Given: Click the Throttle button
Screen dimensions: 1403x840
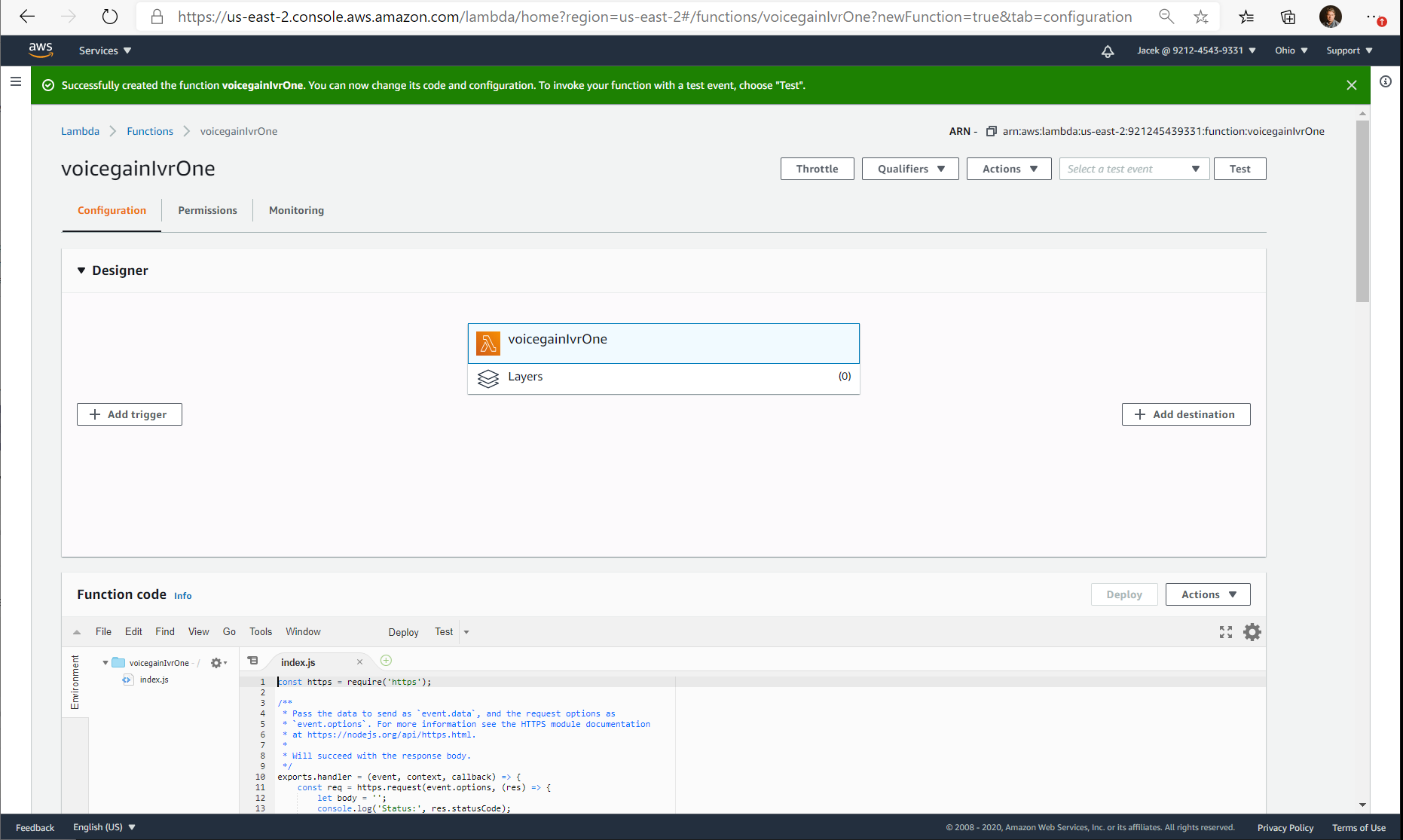Looking at the screenshot, I should (817, 169).
